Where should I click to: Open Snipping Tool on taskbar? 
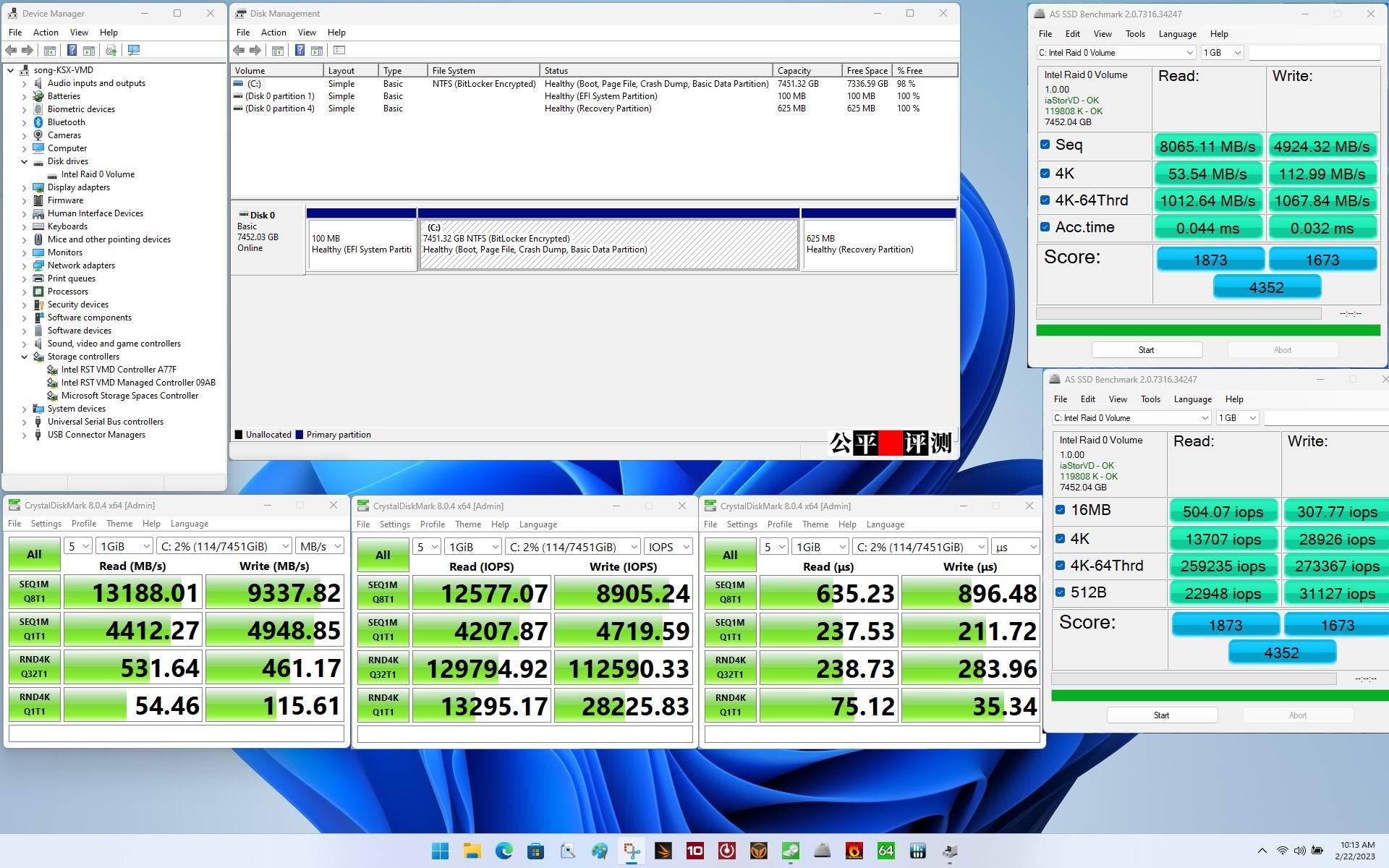(631, 851)
